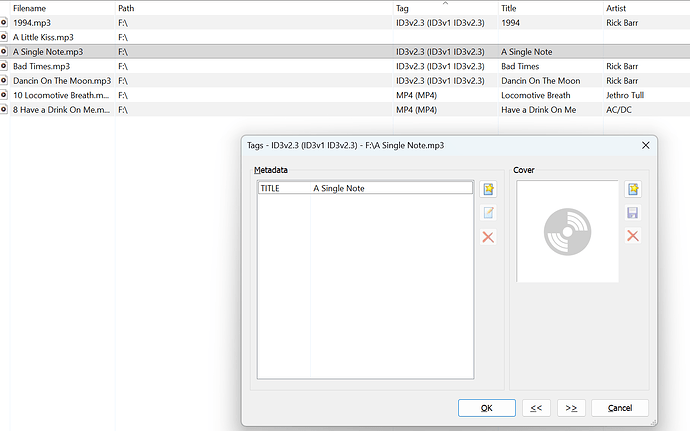Click the file icon next to Dancin On The Moon.mp3

4,81
